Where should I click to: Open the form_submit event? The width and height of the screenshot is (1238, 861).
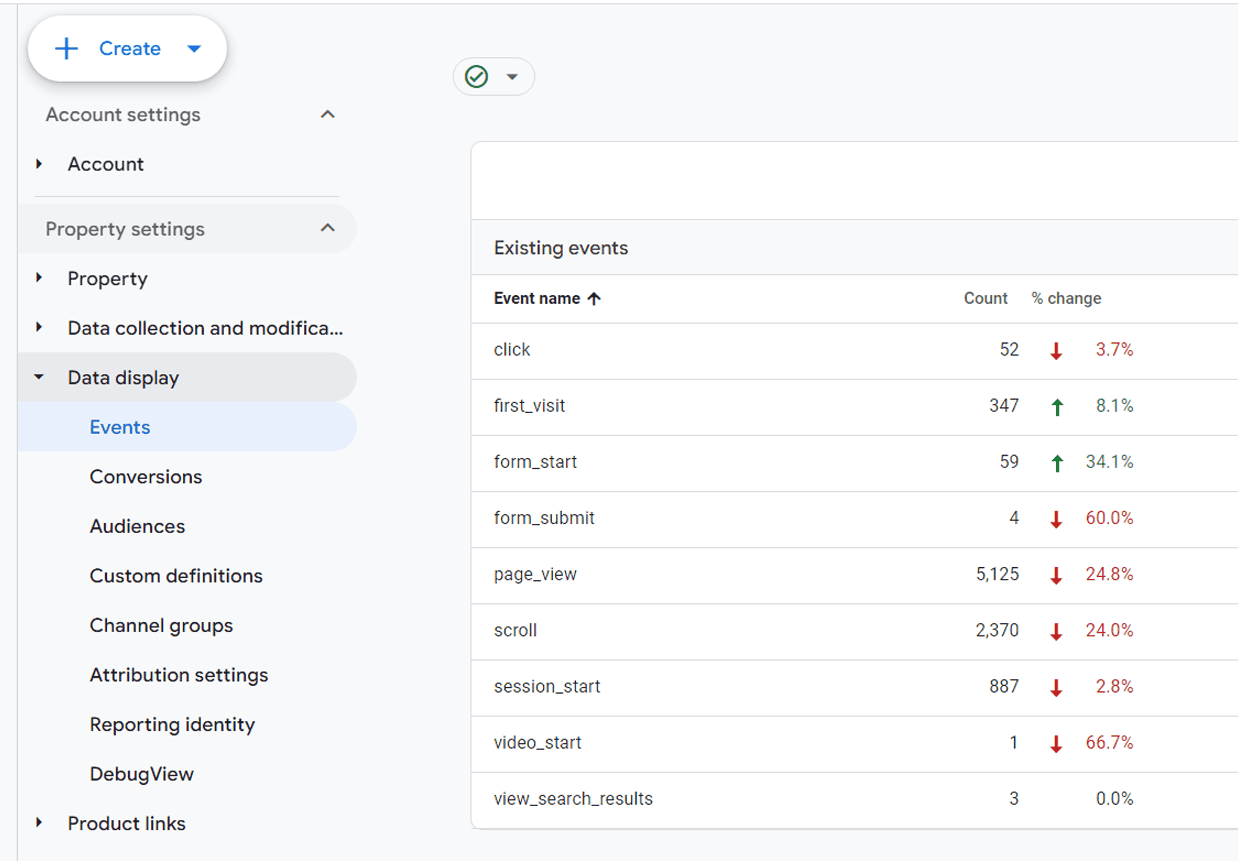pos(544,518)
